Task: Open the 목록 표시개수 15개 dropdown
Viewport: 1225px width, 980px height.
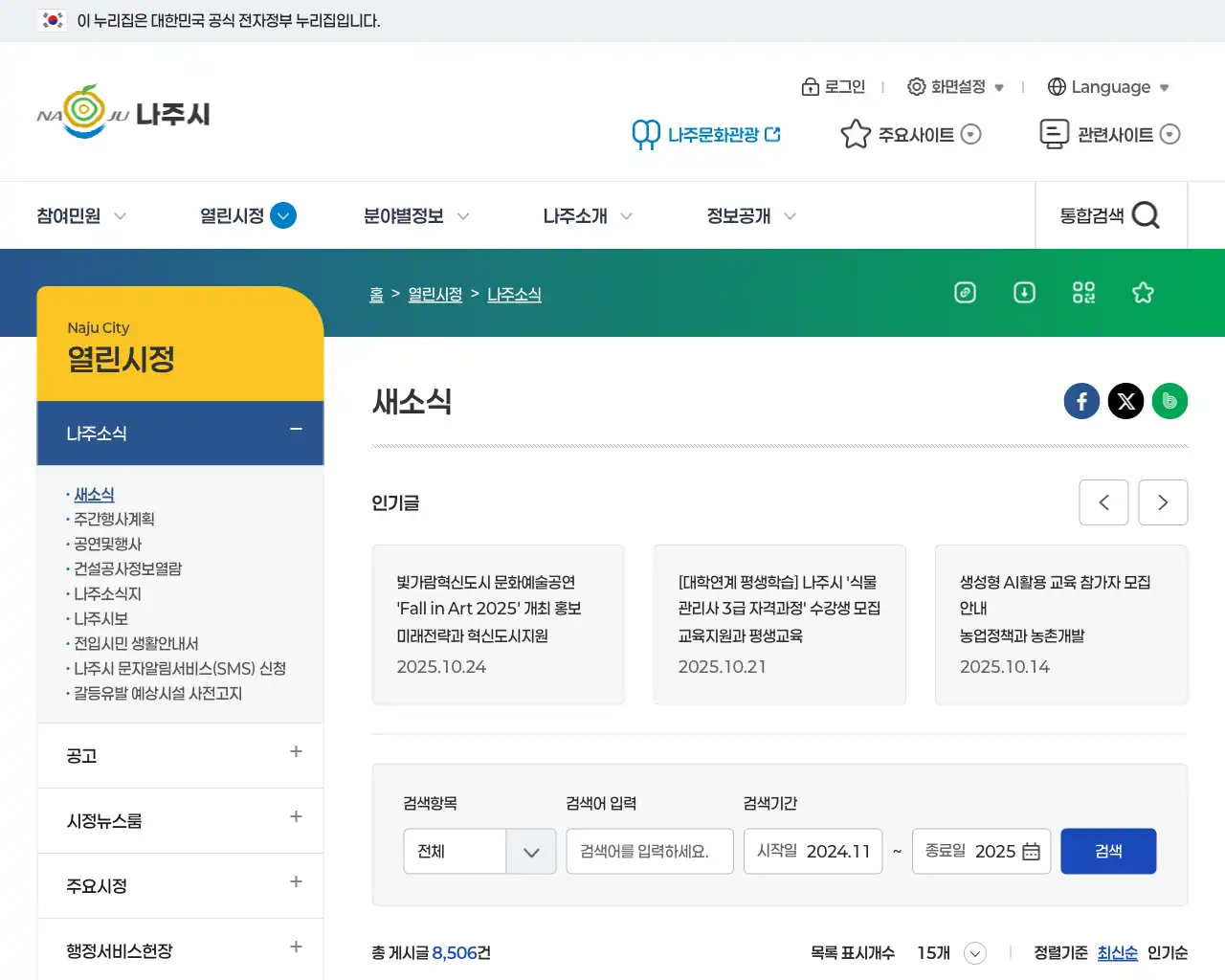Action: tap(974, 953)
